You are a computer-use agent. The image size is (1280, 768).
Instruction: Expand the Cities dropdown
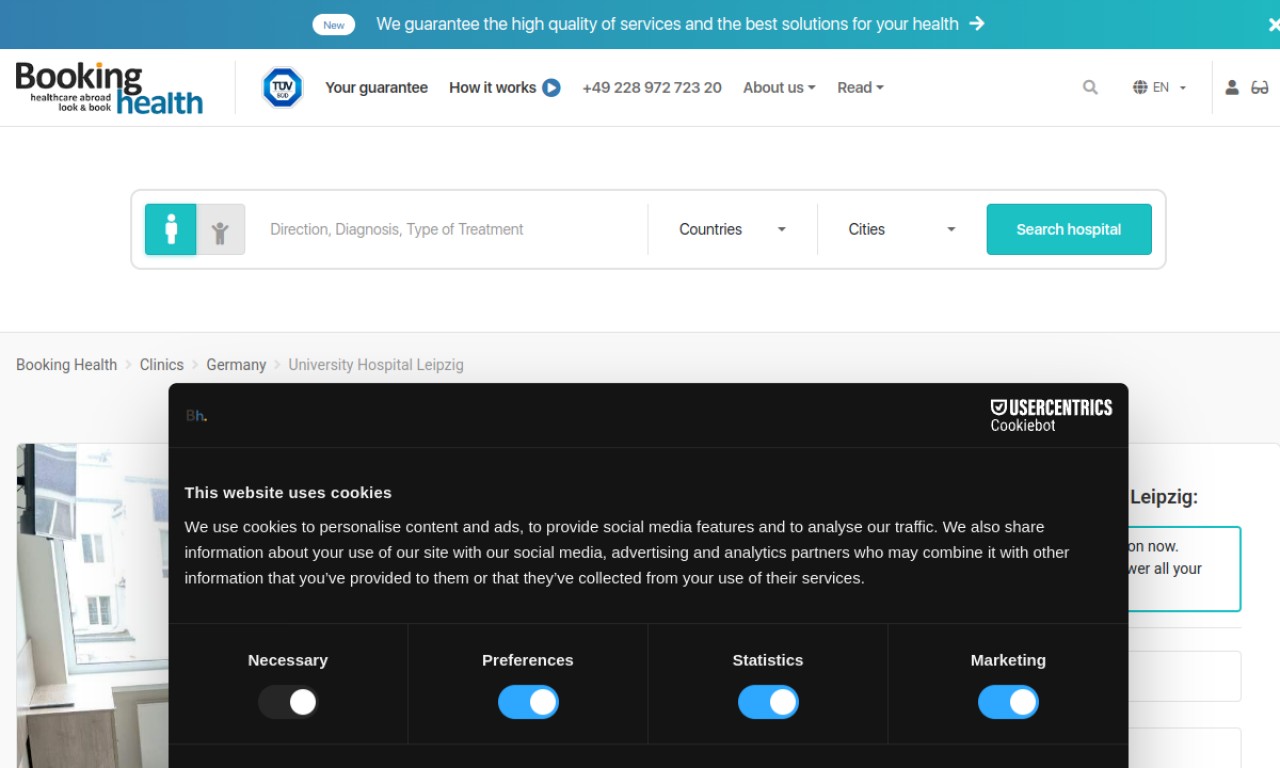tap(902, 229)
